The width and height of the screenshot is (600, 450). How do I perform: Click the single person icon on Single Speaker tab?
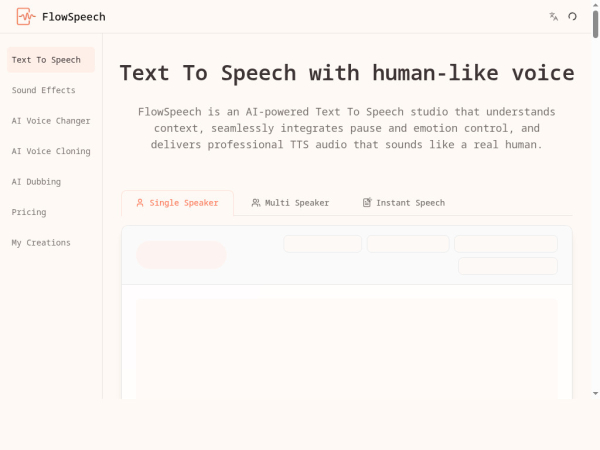point(140,203)
